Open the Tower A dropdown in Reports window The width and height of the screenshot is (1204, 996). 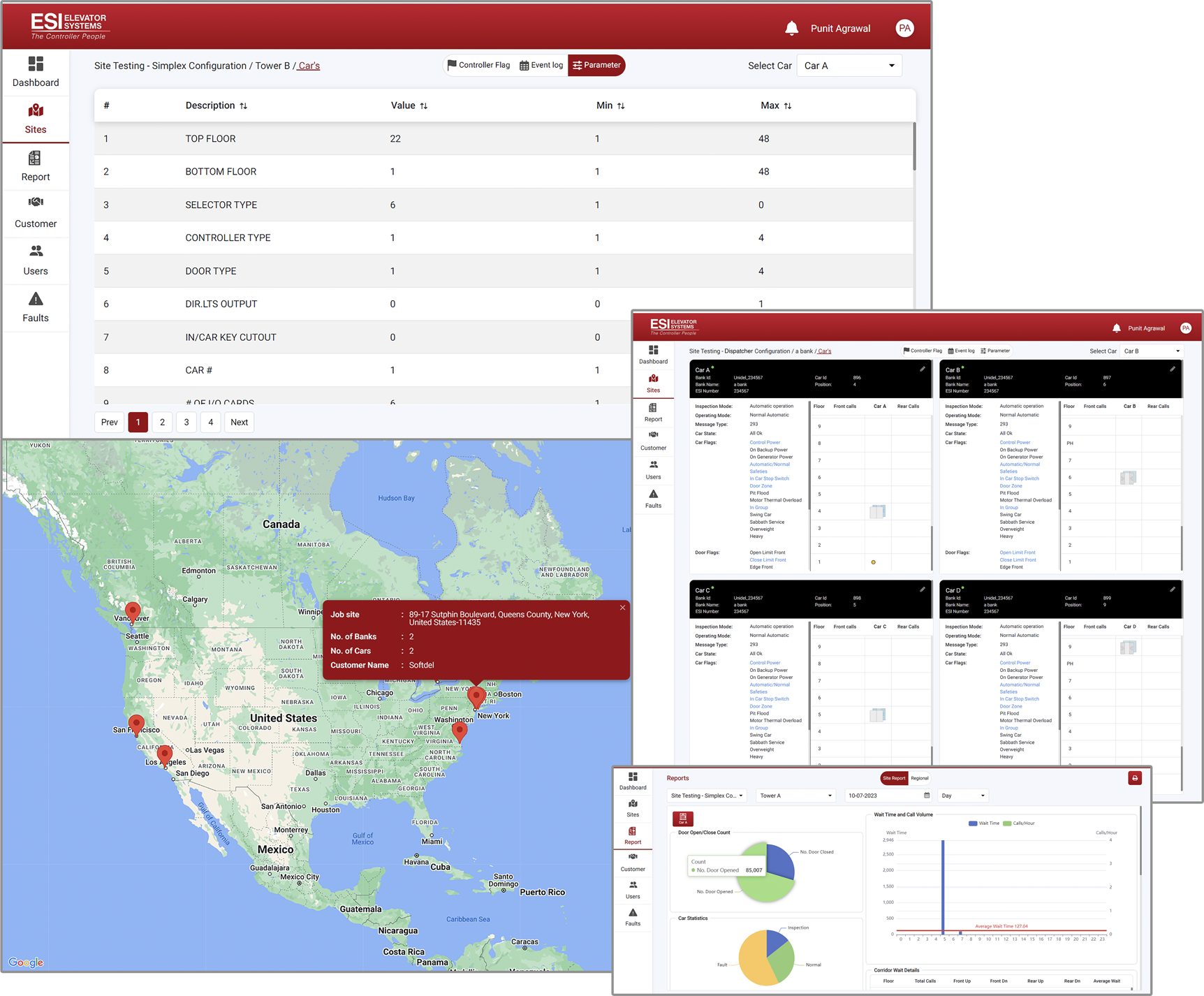pyautogui.click(x=796, y=796)
